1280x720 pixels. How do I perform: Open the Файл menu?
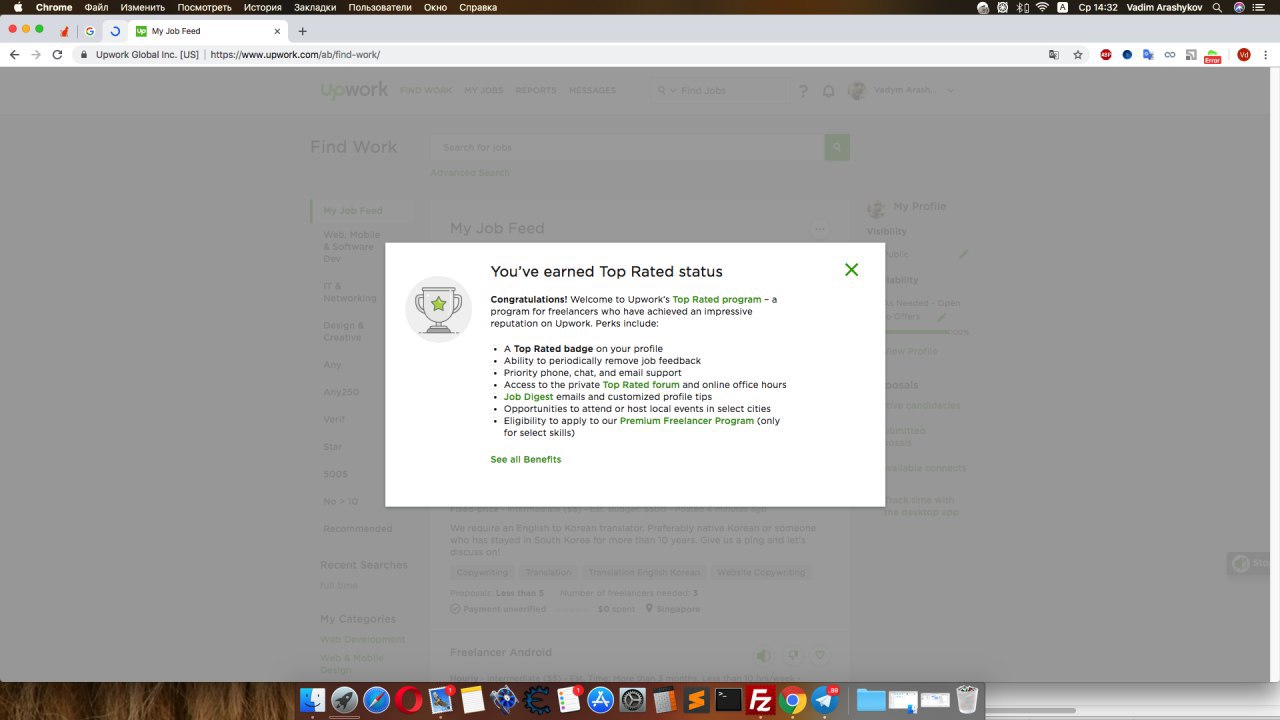point(96,7)
